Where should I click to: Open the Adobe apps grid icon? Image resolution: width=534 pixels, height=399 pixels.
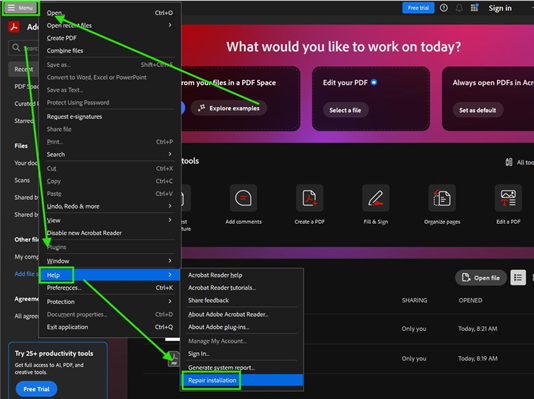(x=474, y=8)
